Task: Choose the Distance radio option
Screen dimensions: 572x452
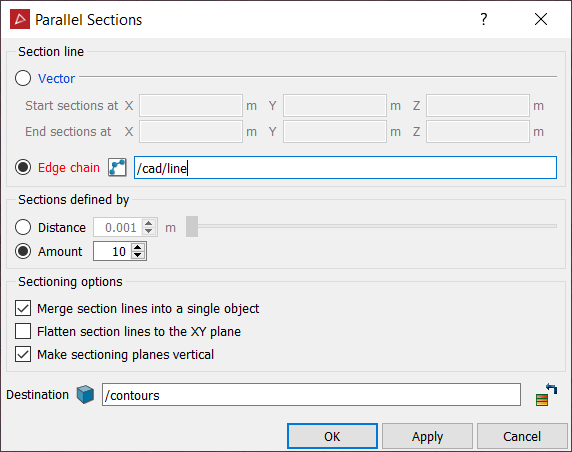Action: 23,227
